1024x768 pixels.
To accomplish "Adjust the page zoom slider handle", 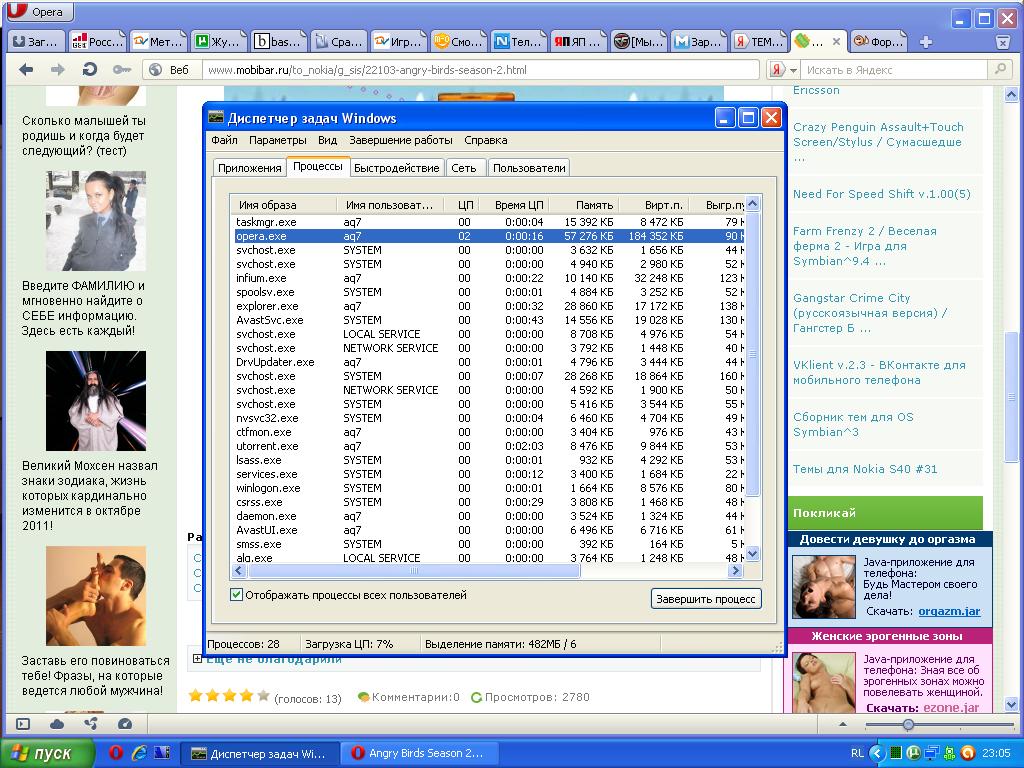I will [x=908, y=724].
